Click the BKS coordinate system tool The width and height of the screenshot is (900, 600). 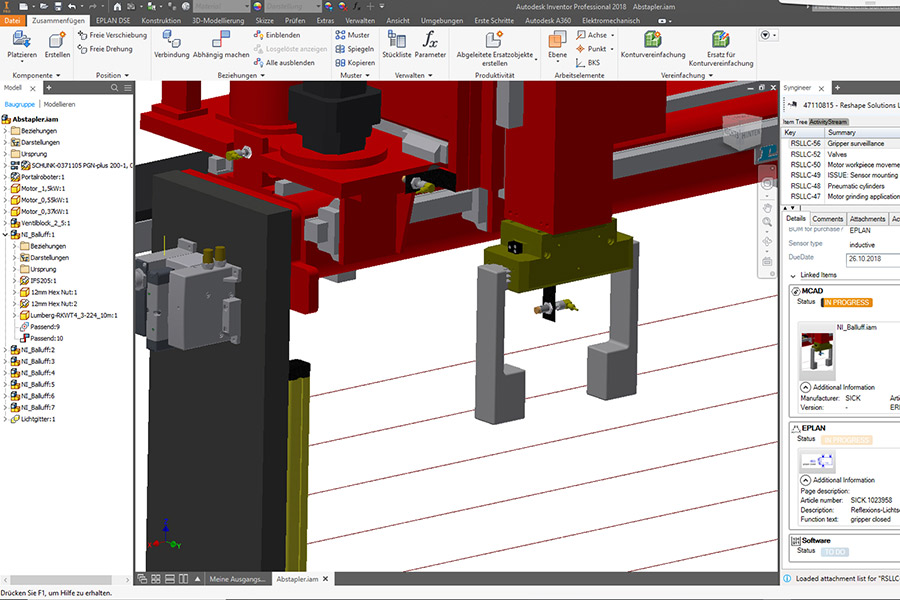588,63
